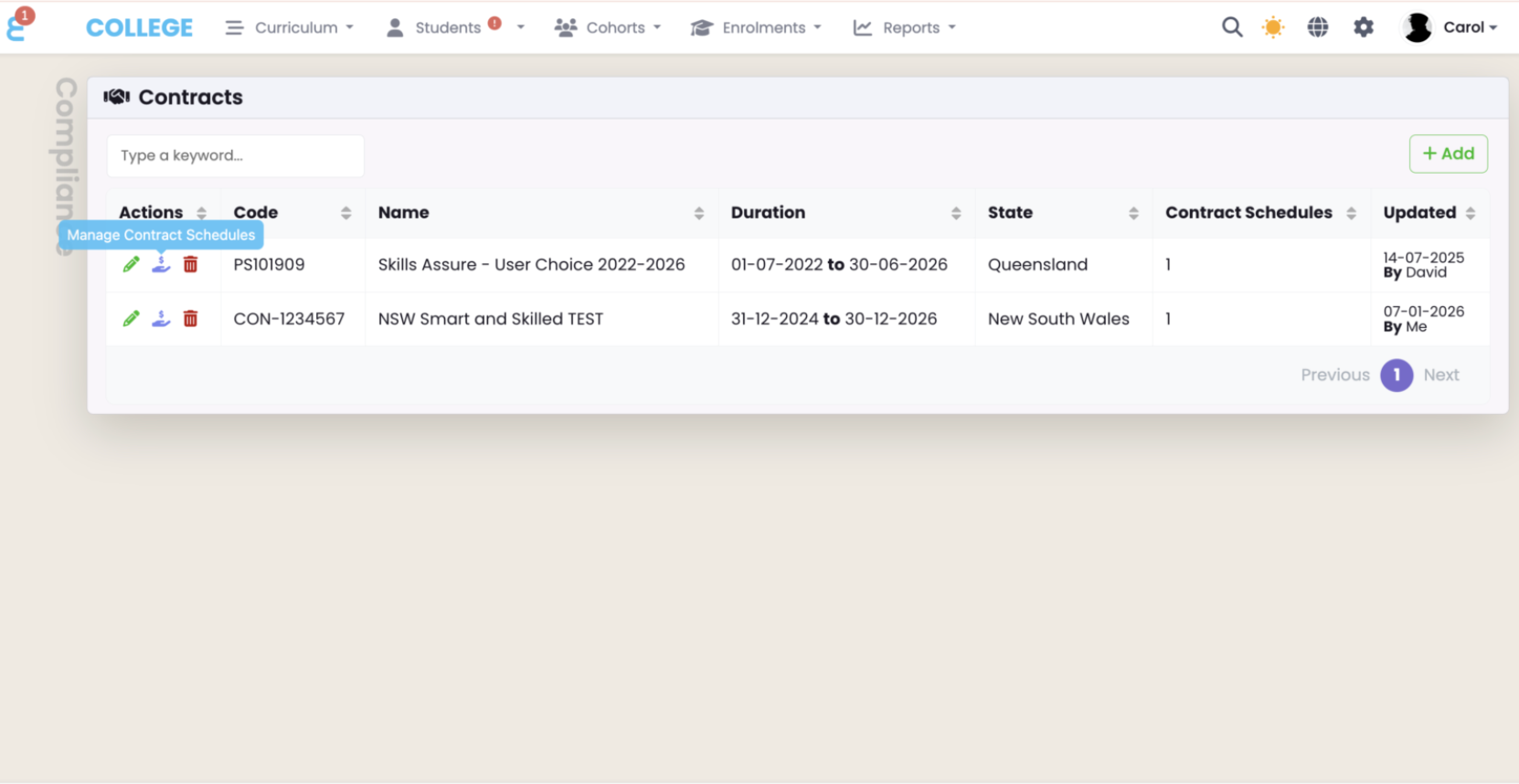Open the Cohorts menu
1519x784 pixels.
(608, 27)
